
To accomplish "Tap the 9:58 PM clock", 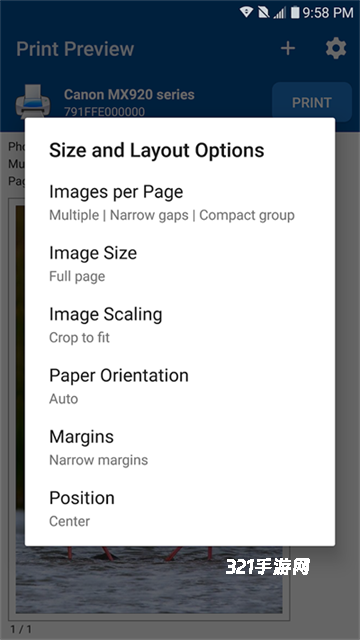I will click(328, 13).
